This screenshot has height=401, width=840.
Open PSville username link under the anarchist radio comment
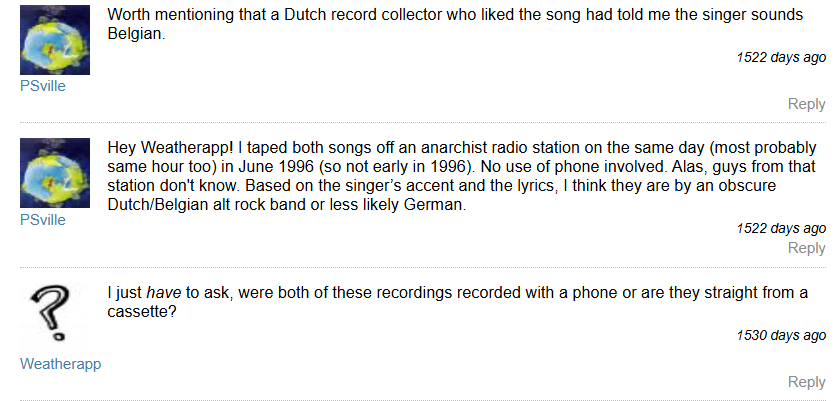43,220
